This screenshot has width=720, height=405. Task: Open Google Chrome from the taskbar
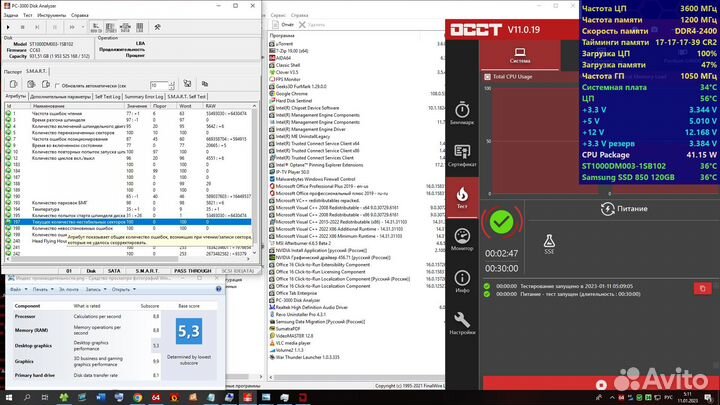[x=137, y=398]
